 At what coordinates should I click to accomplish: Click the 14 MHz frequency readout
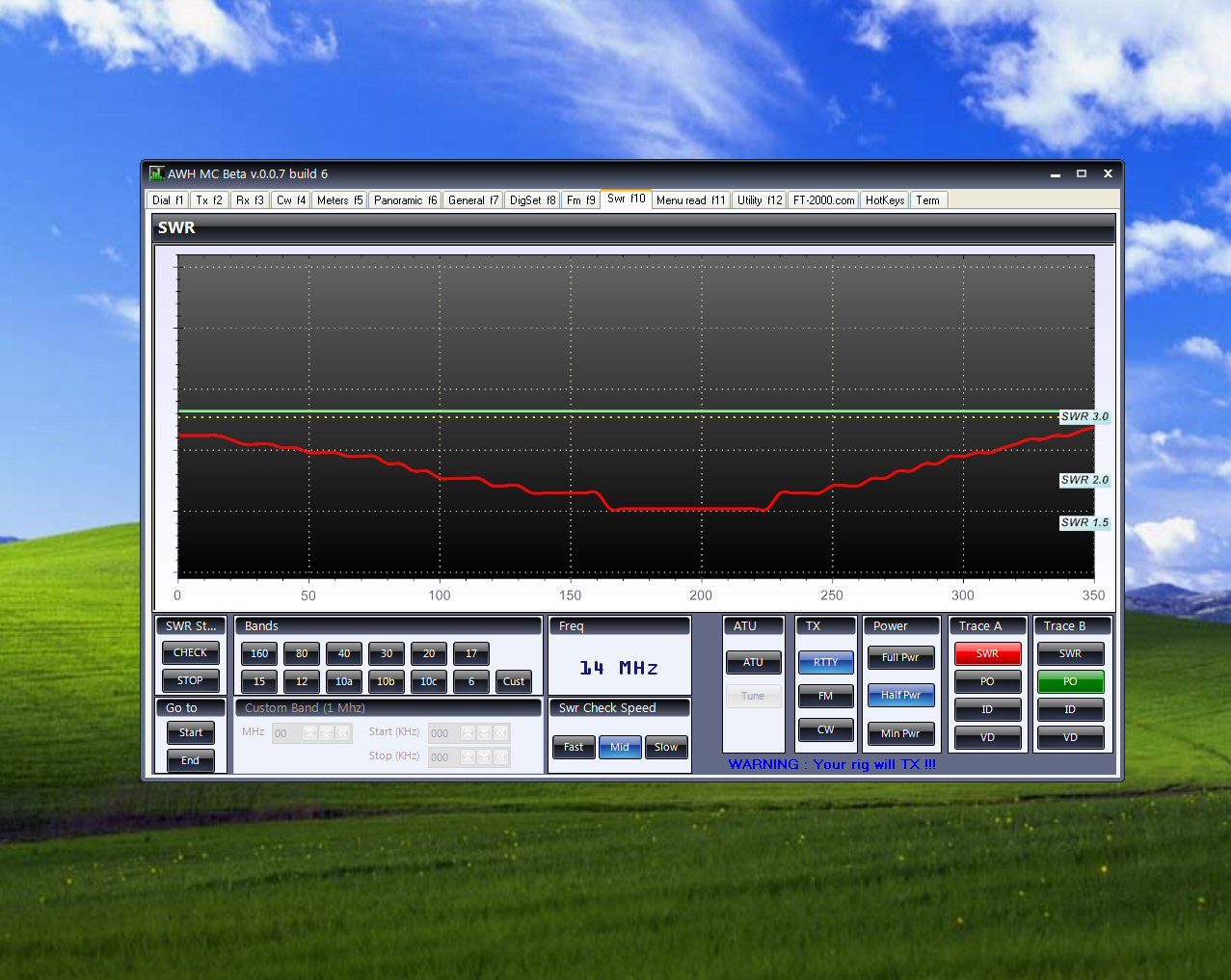[619, 668]
